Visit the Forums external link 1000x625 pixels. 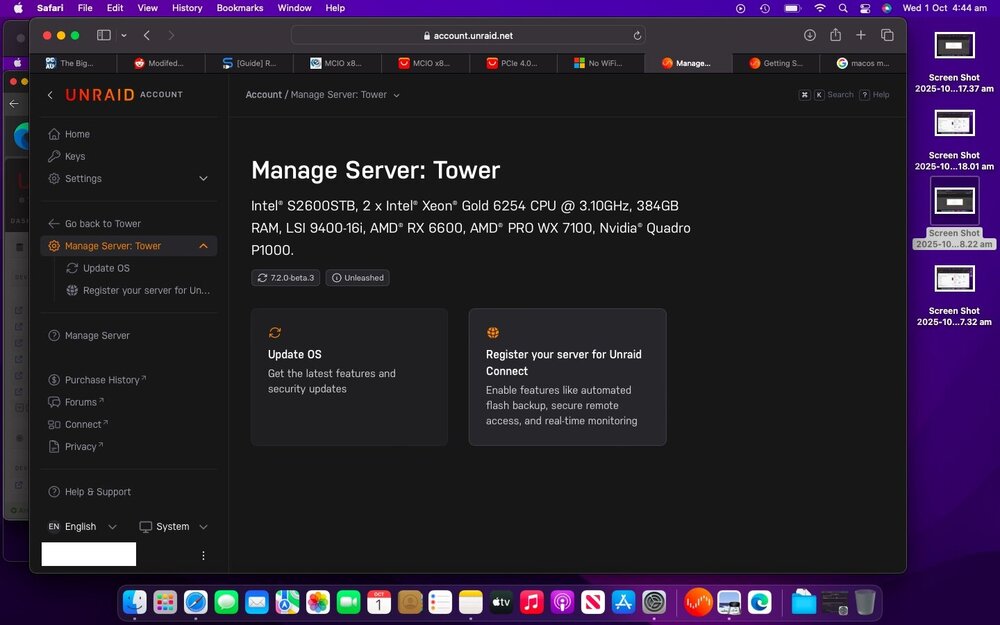coord(76,402)
